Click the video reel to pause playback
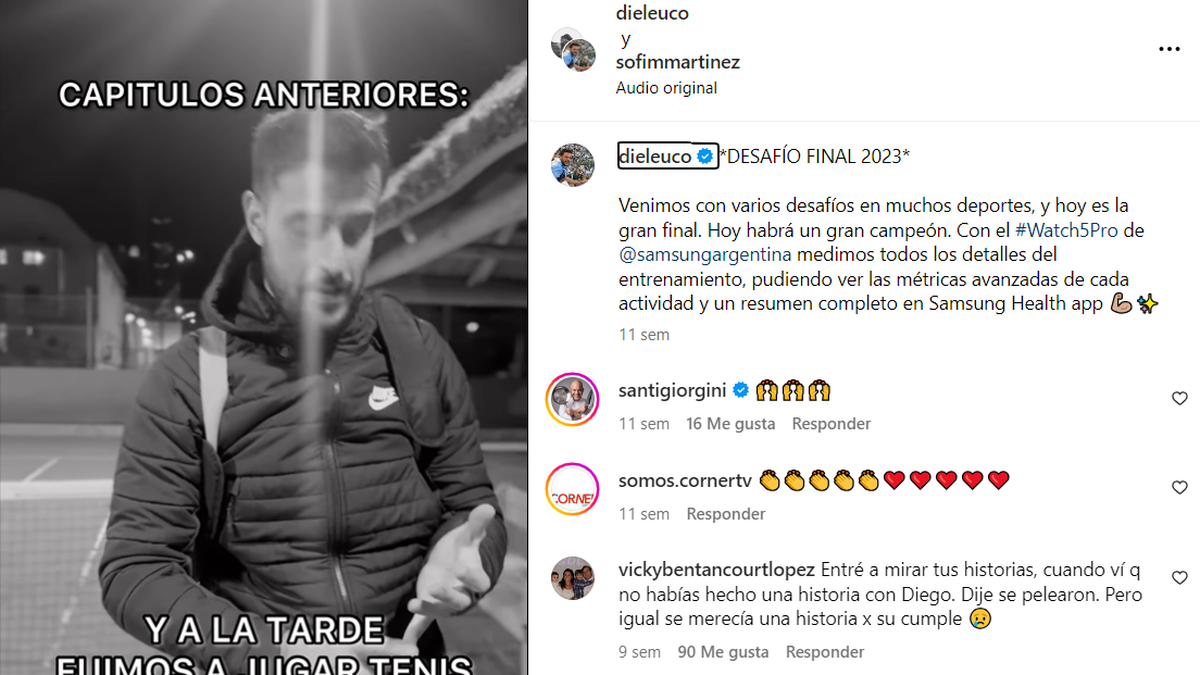The width and height of the screenshot is (1200, 675). coord(264,337)
